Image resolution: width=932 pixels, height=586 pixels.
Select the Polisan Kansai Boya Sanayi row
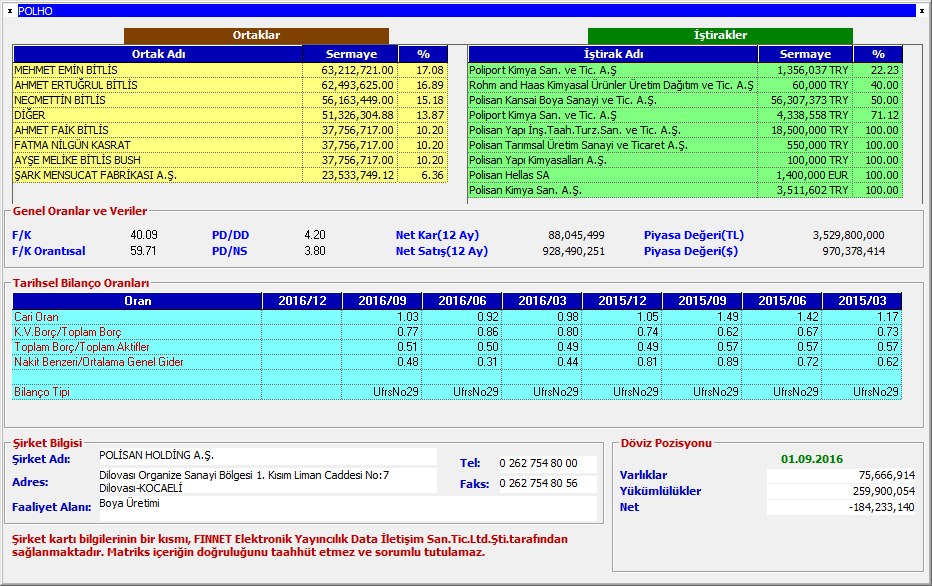pos(685,100)
